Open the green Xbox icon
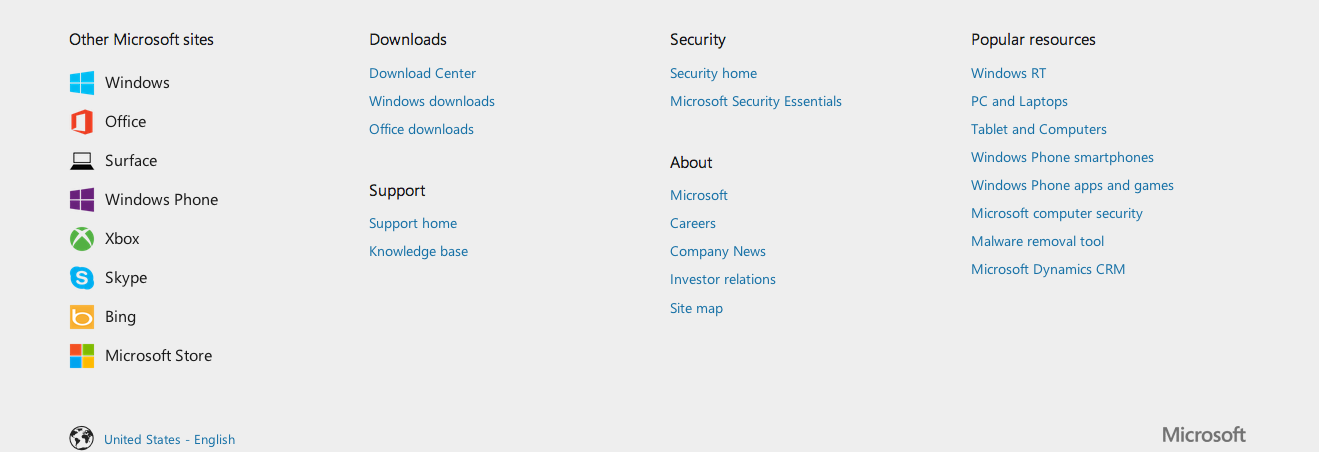The image size is (1319, 452). tap(82, 239)
